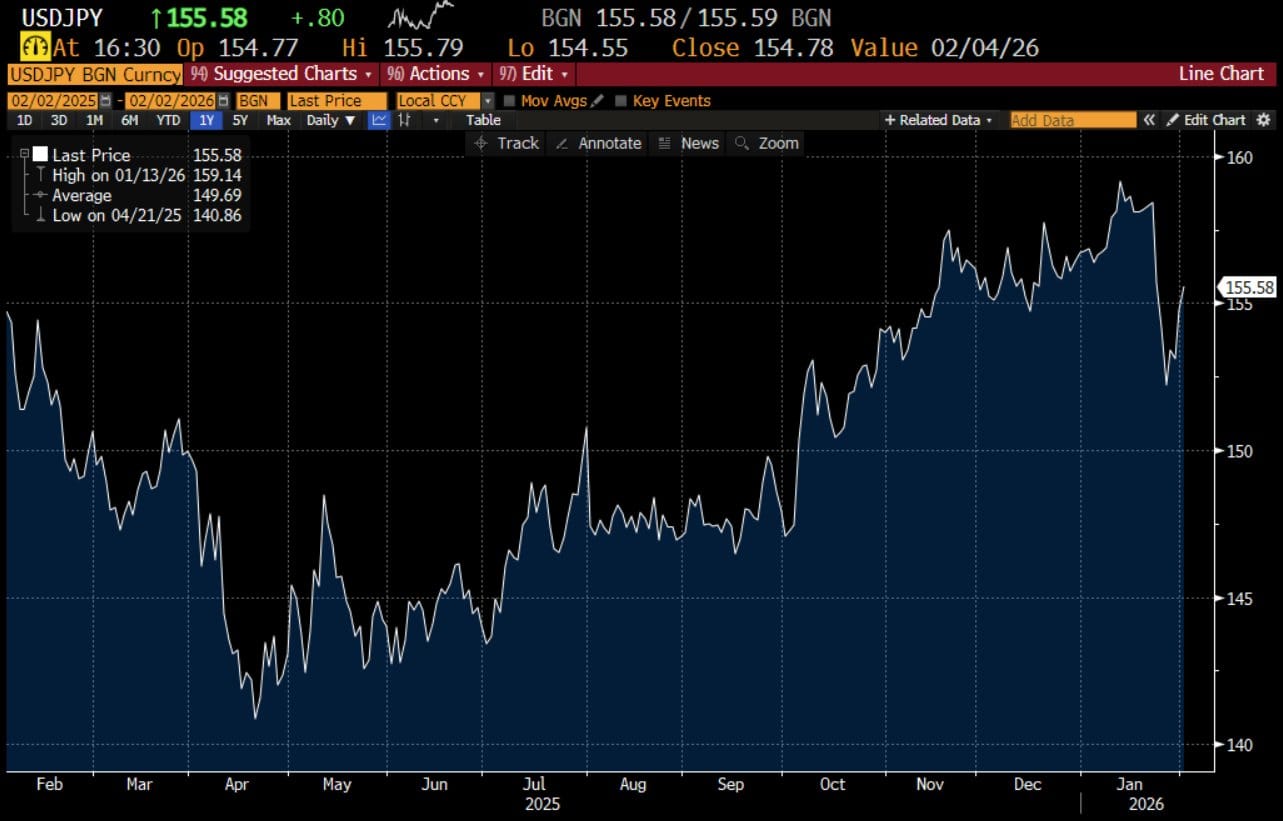This screenshot has height=821, width=1283.
Task: Open the Suggested Charts menu
Action: 283,74
